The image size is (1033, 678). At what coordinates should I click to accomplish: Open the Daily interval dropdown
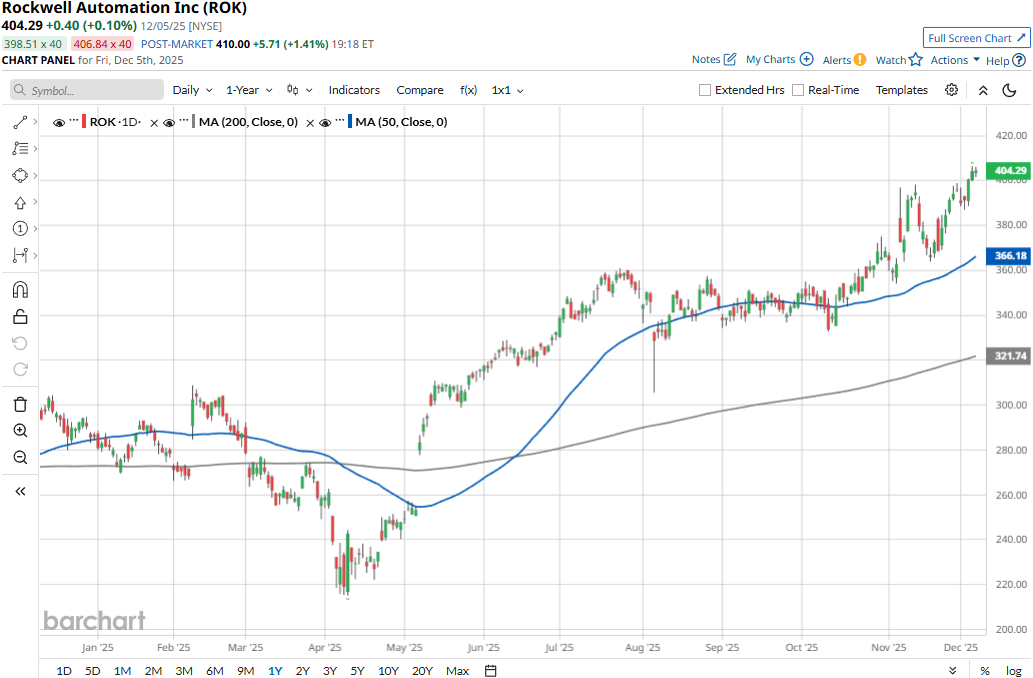pos(192,90)
